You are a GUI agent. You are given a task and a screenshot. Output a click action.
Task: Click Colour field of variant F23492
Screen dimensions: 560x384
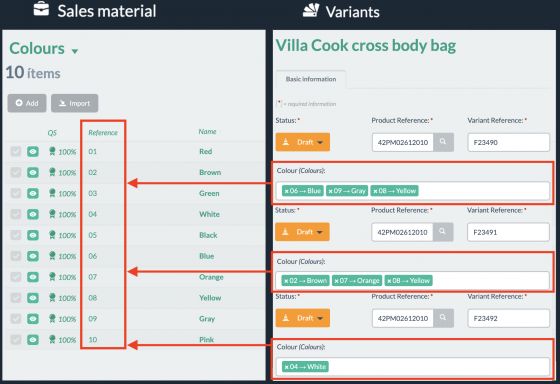pos(412,367)
